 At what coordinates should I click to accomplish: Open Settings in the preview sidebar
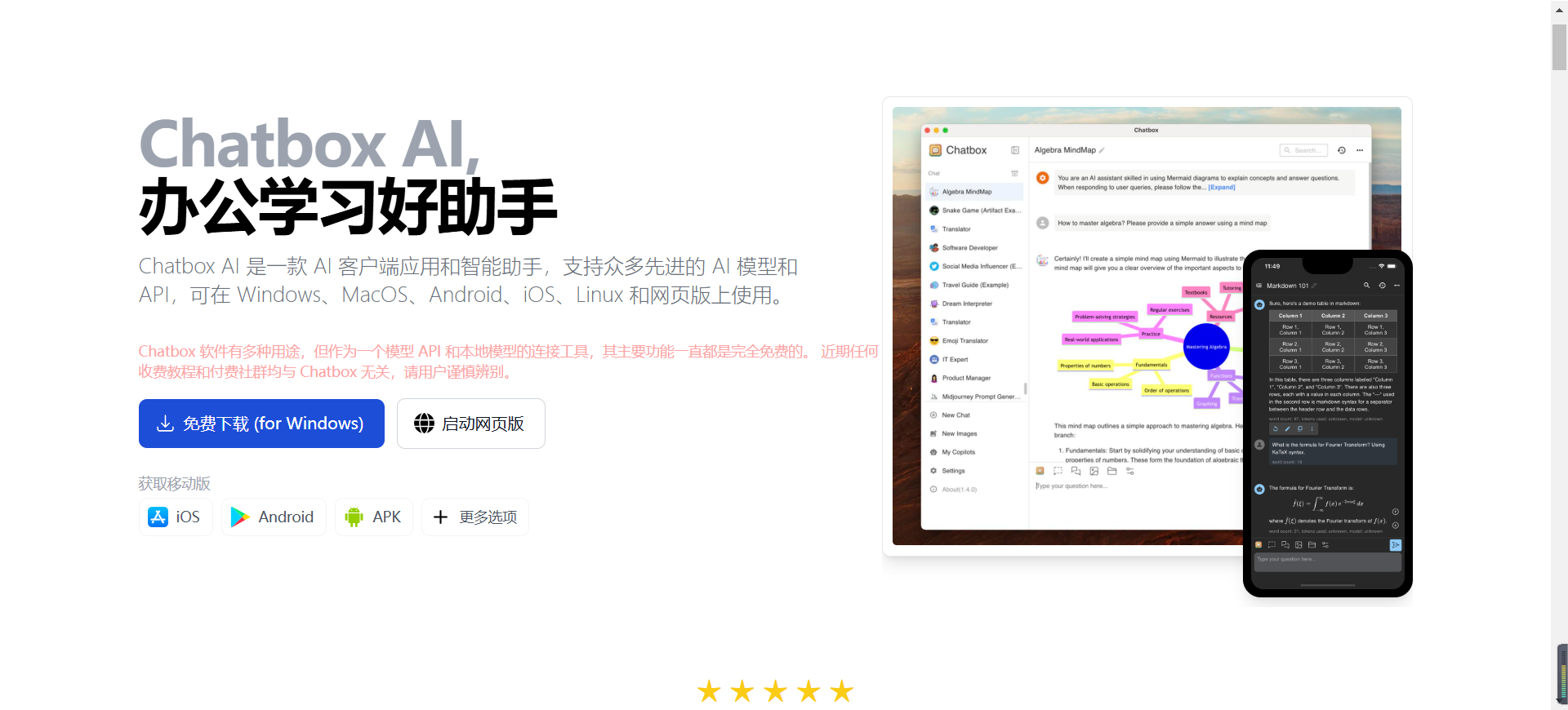[x=947, y=471]
